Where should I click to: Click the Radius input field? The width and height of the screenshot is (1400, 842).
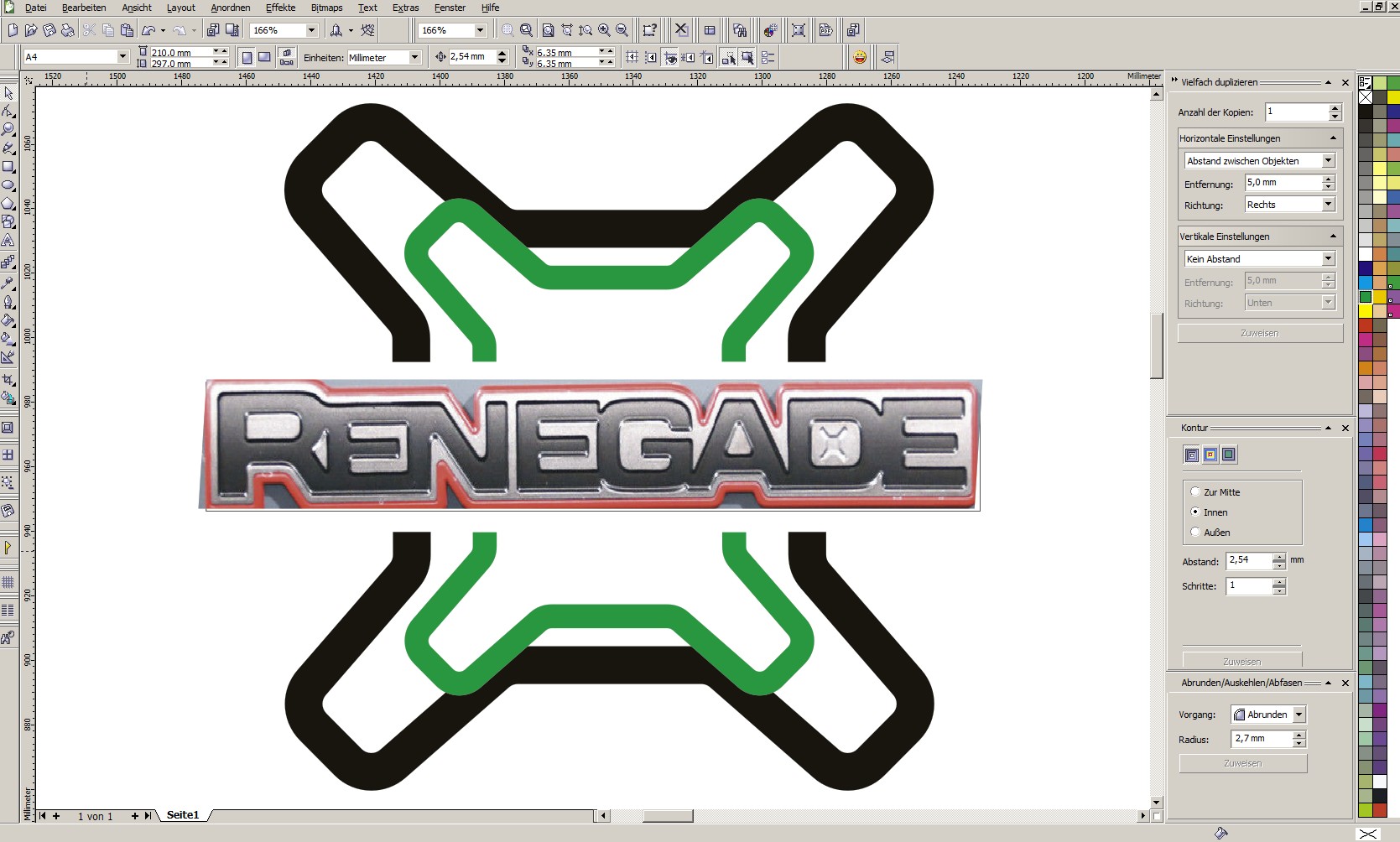(1262, 739)
